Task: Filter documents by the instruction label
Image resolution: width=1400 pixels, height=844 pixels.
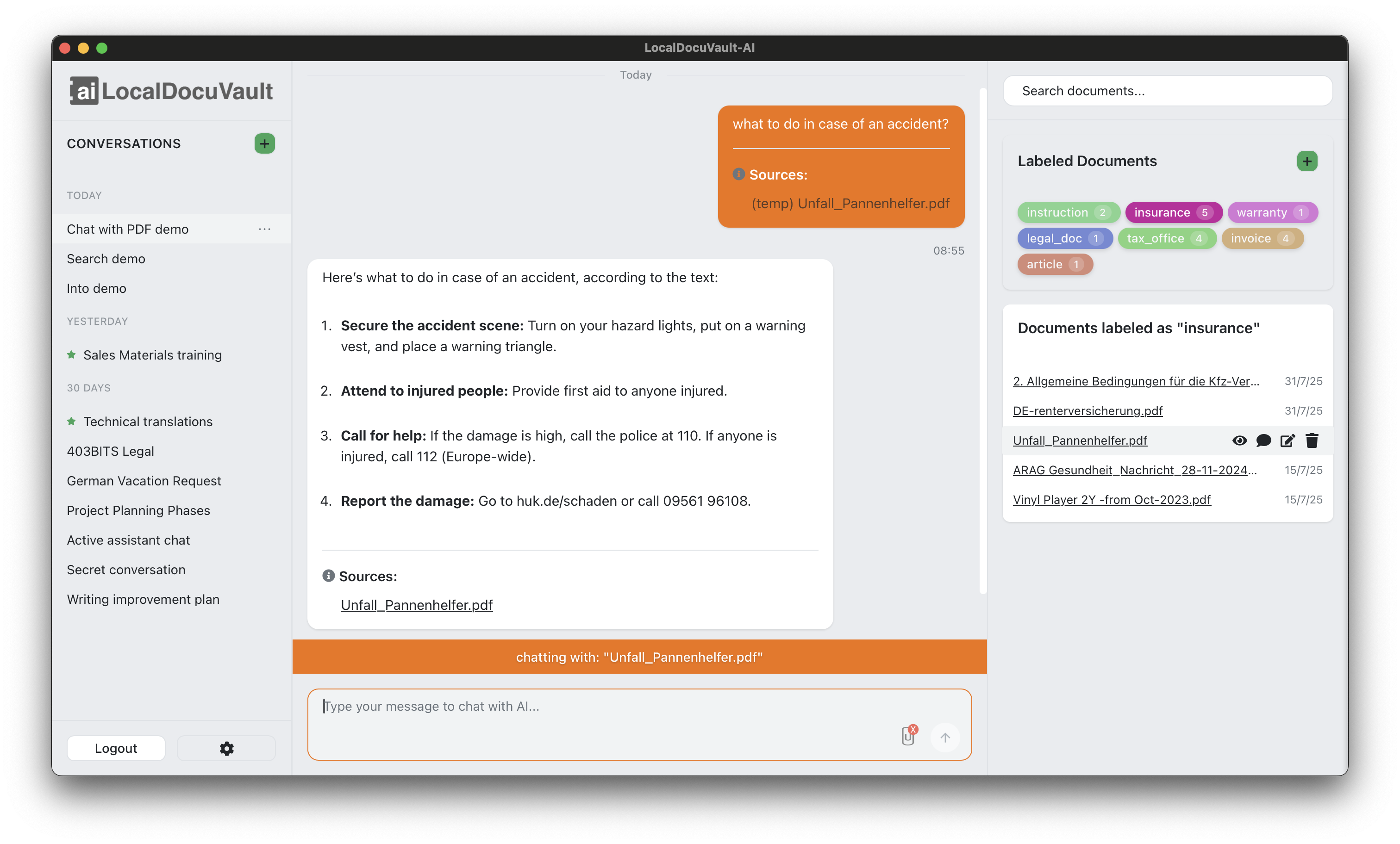Action: click(x=1068, y=212)
